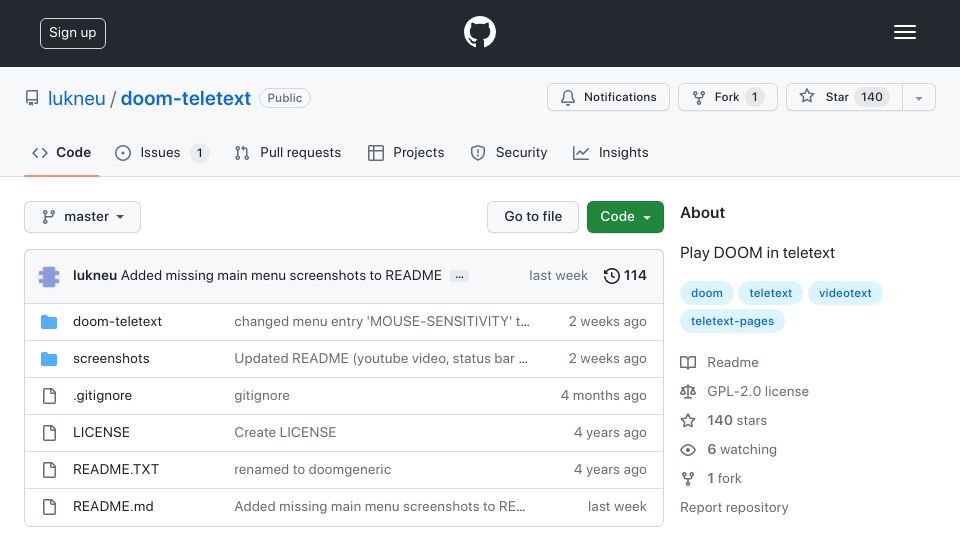This screenshot has height=540, width=960.
Task: View the 114 commits history
Action: 624,276
